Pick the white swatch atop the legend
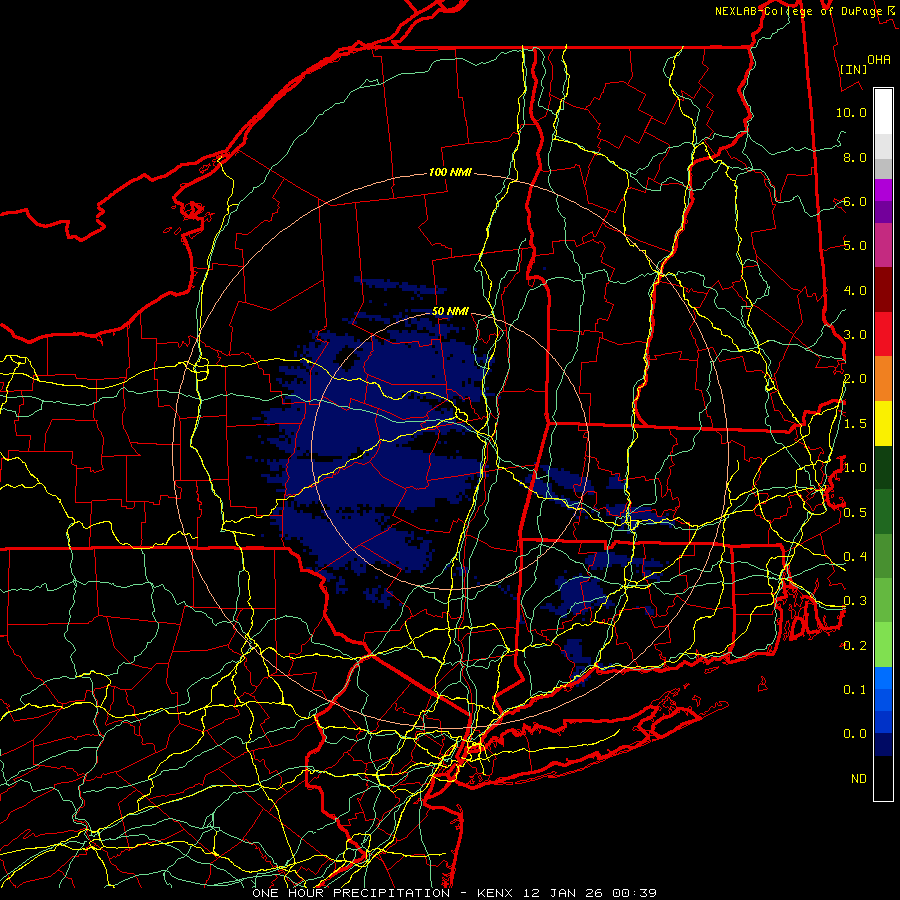The width and height of the screenshot is (900, 900). tap(883, 111)
